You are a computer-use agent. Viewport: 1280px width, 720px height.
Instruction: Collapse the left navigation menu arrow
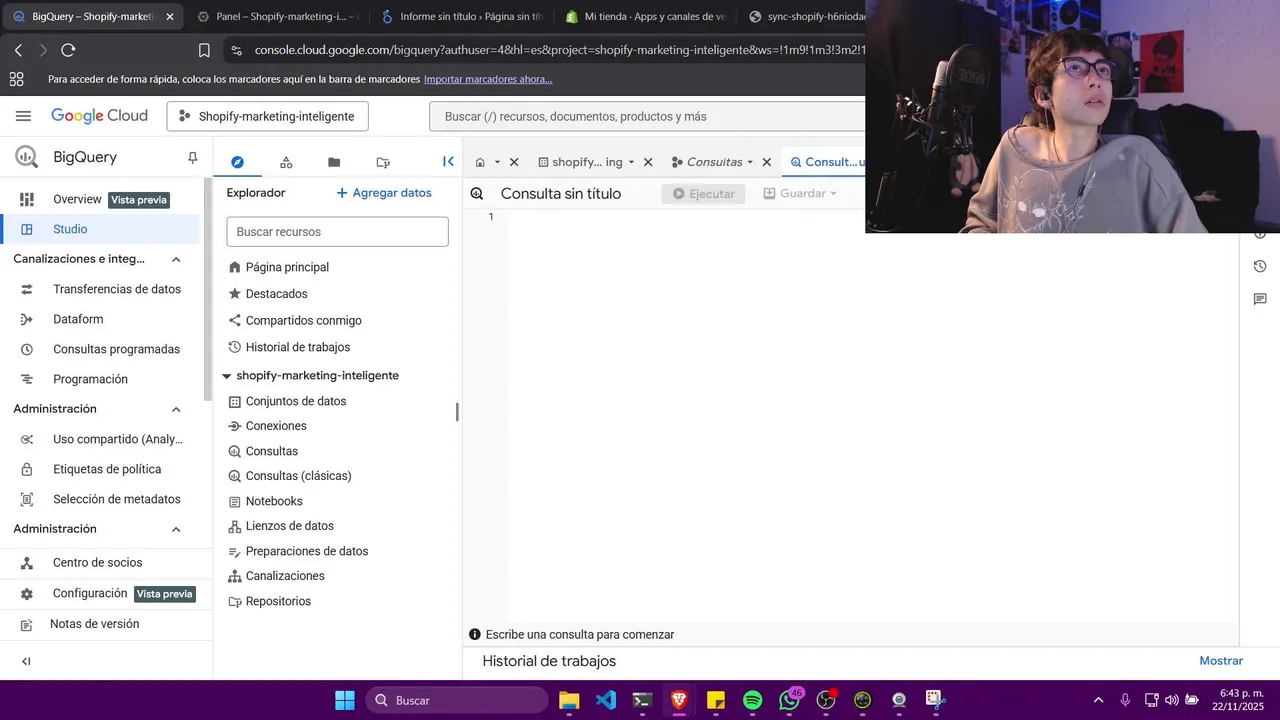click(26, 661)
